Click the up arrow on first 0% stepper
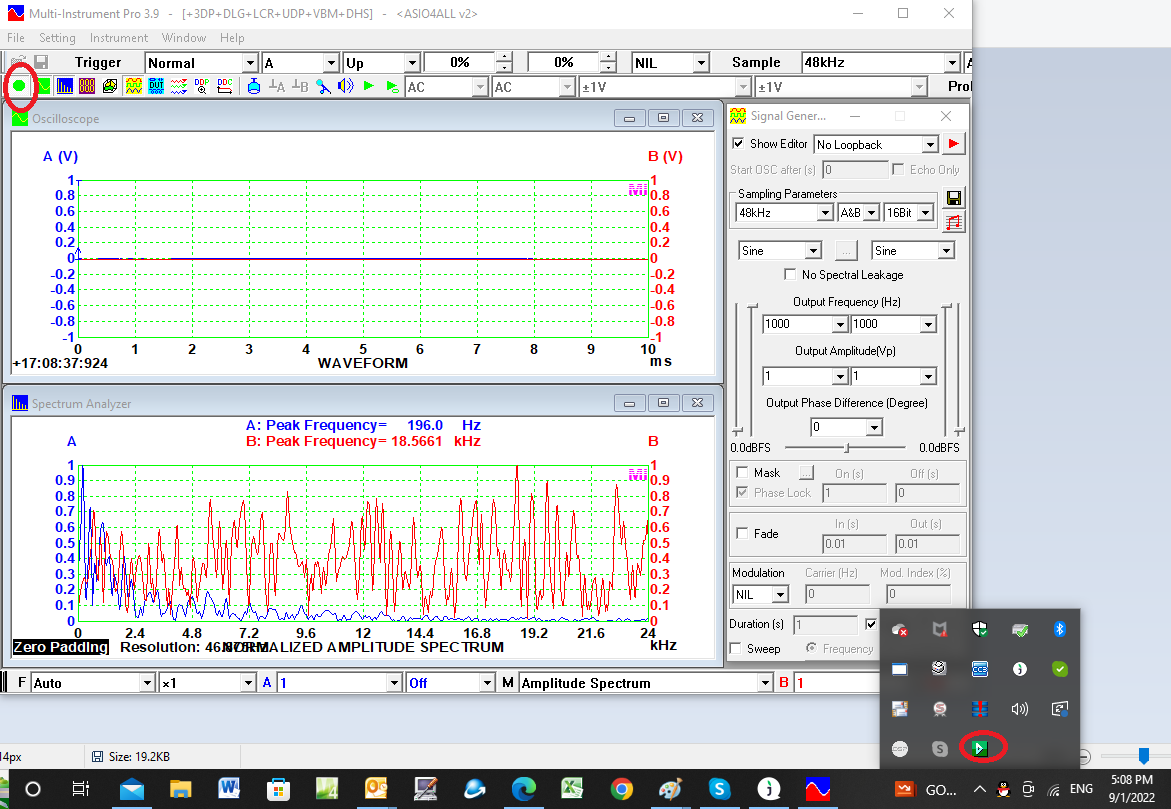 tap(505, 58)
